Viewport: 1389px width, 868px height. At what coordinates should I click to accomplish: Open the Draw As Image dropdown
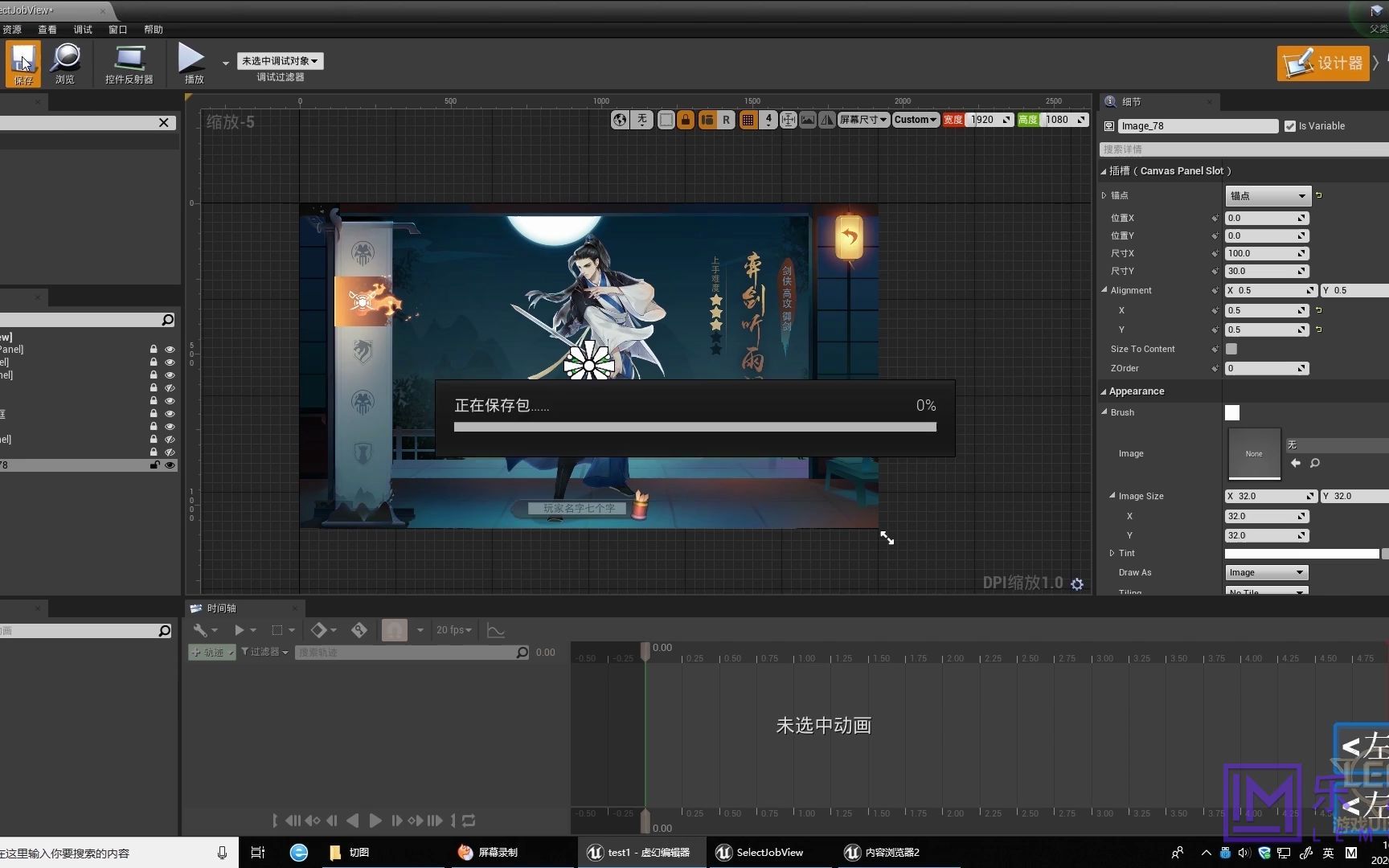(1267, 573)
